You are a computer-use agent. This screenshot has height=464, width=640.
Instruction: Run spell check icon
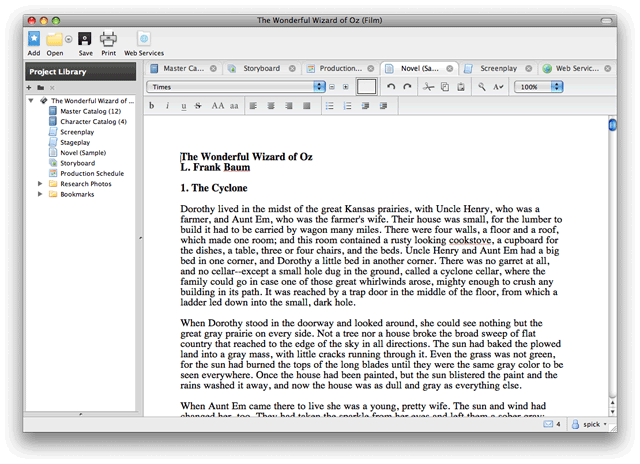[x=498, y=87]
